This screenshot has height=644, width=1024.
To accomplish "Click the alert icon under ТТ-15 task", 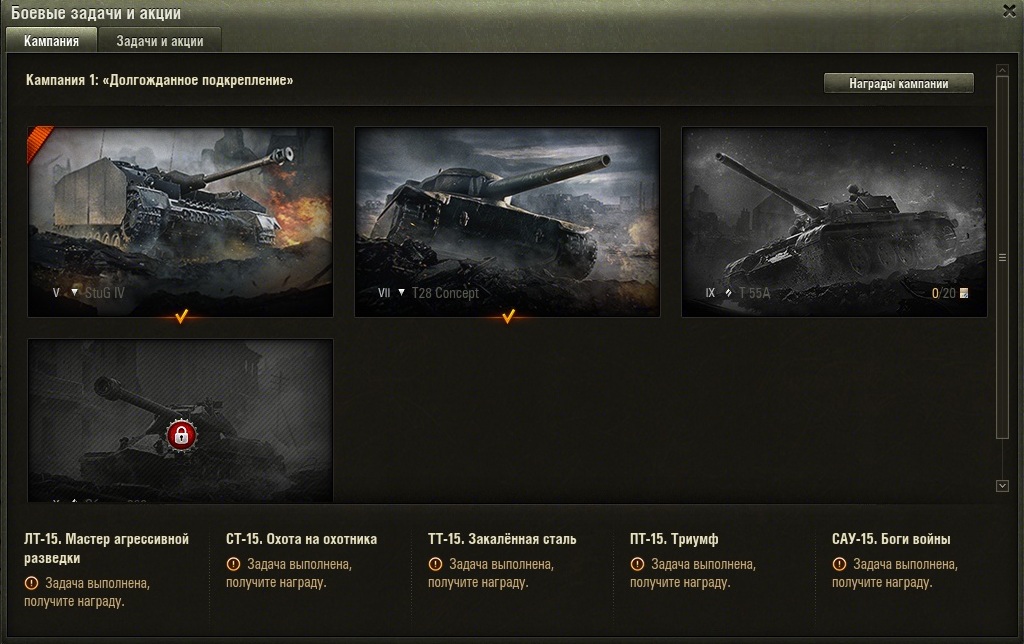I will click(x=435, y=563).
